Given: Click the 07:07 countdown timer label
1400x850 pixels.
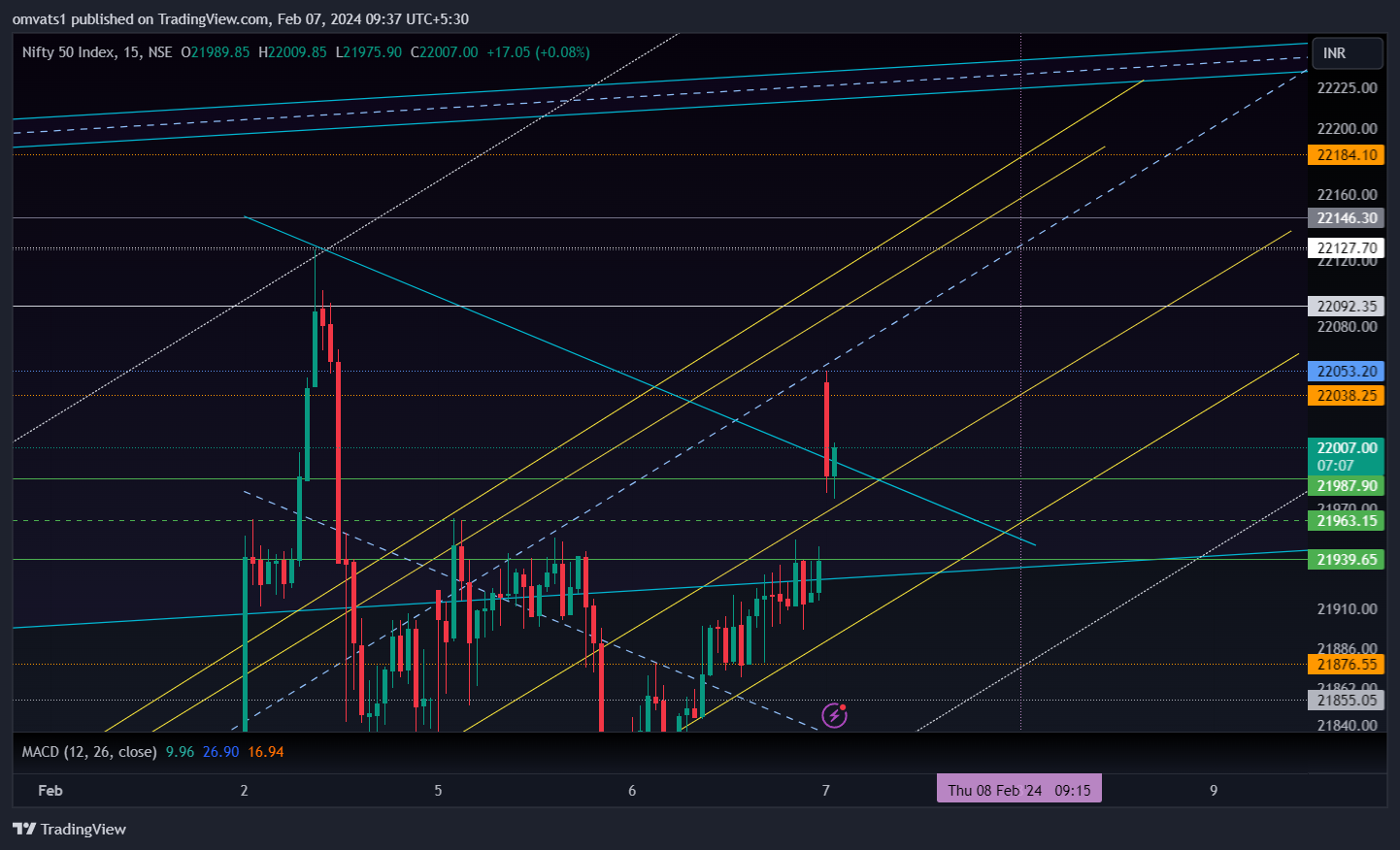Looking at the screenshot, I should (x=1335, y=466).
